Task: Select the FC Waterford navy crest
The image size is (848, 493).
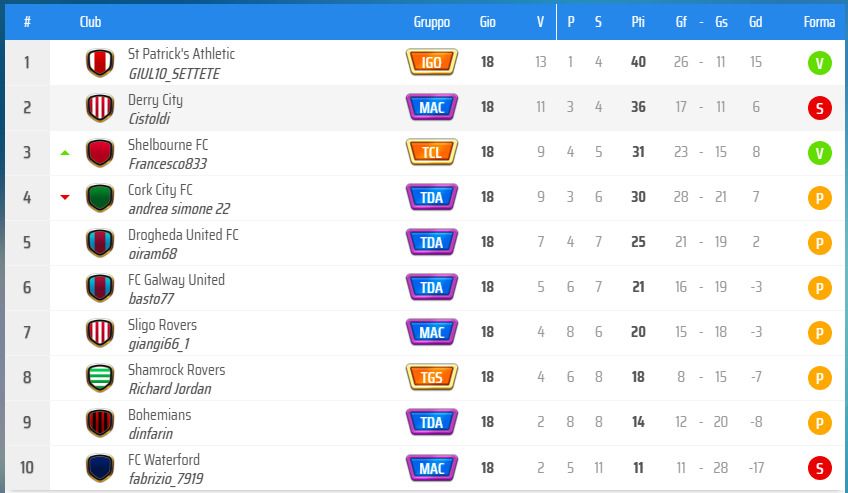Action: coord(100,468)
